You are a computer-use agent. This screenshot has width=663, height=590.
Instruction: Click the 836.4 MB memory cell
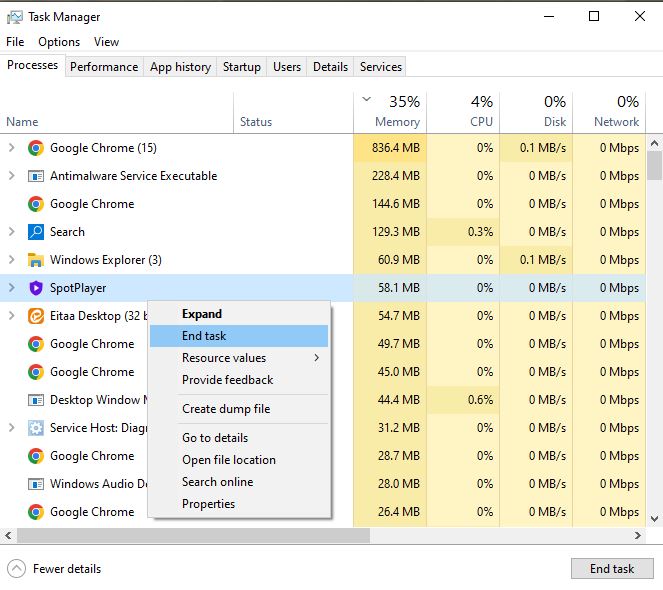(x=390, y=148)
